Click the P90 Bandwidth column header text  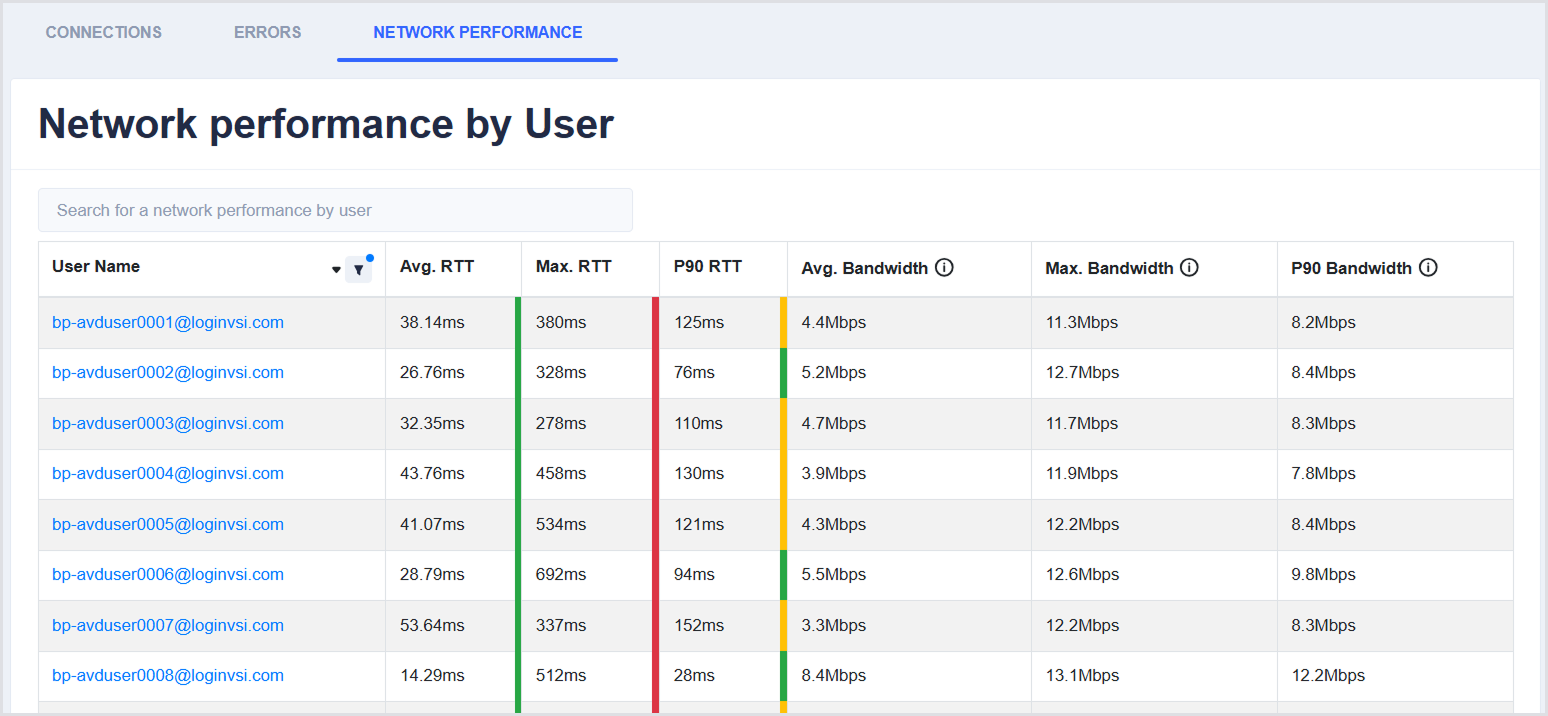pos(1351,268)
